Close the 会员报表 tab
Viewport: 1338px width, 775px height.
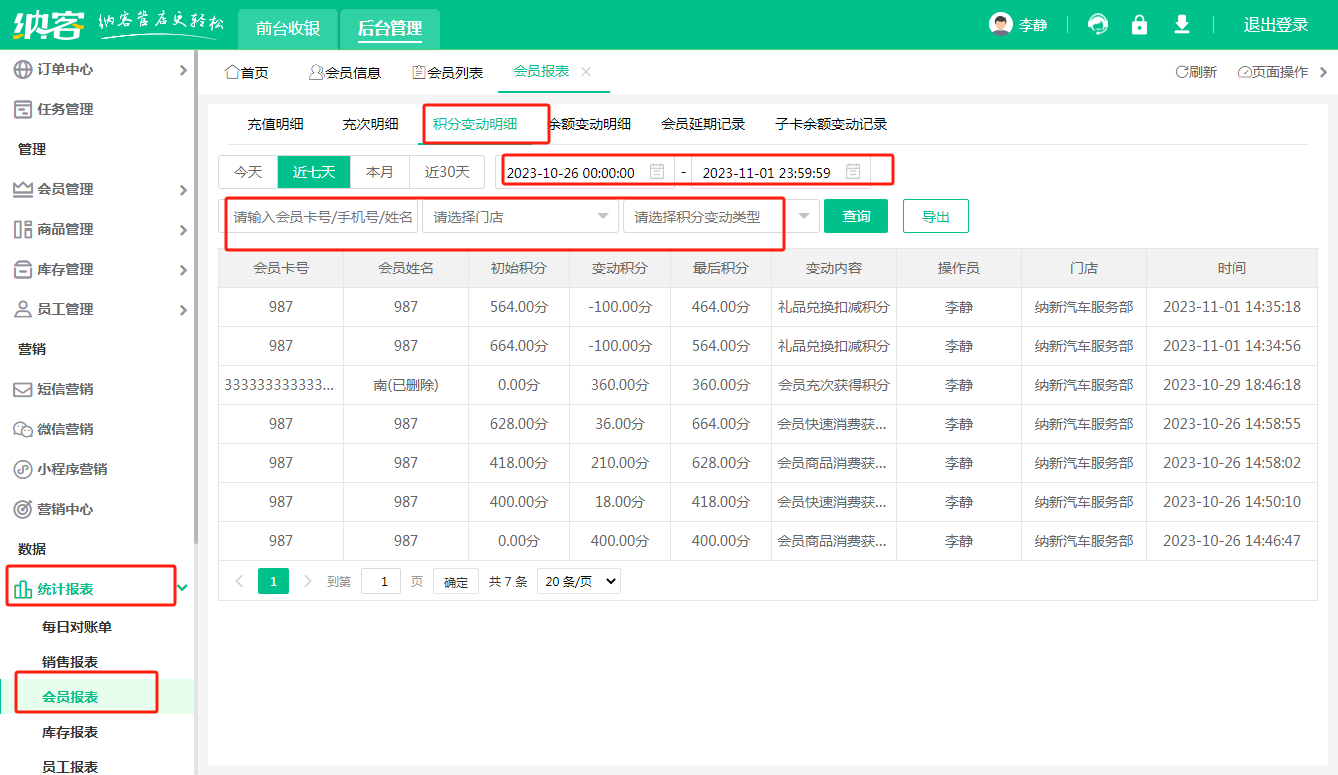(586, 71)
